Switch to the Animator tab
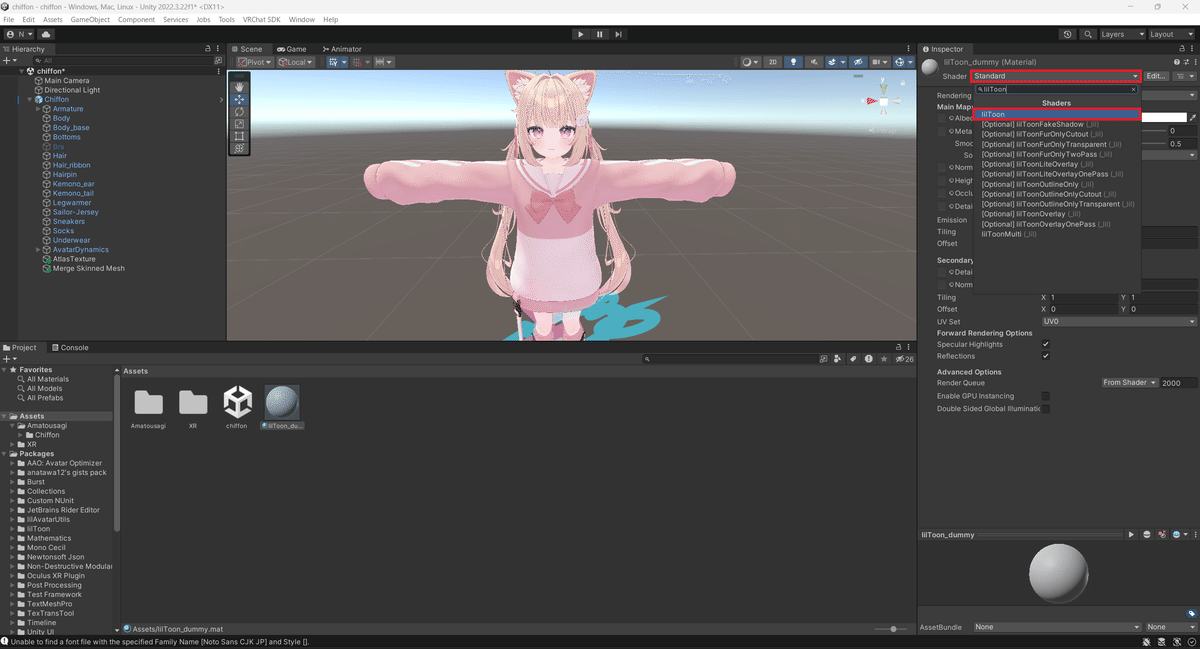1200x649 pixels. [342, 49]
